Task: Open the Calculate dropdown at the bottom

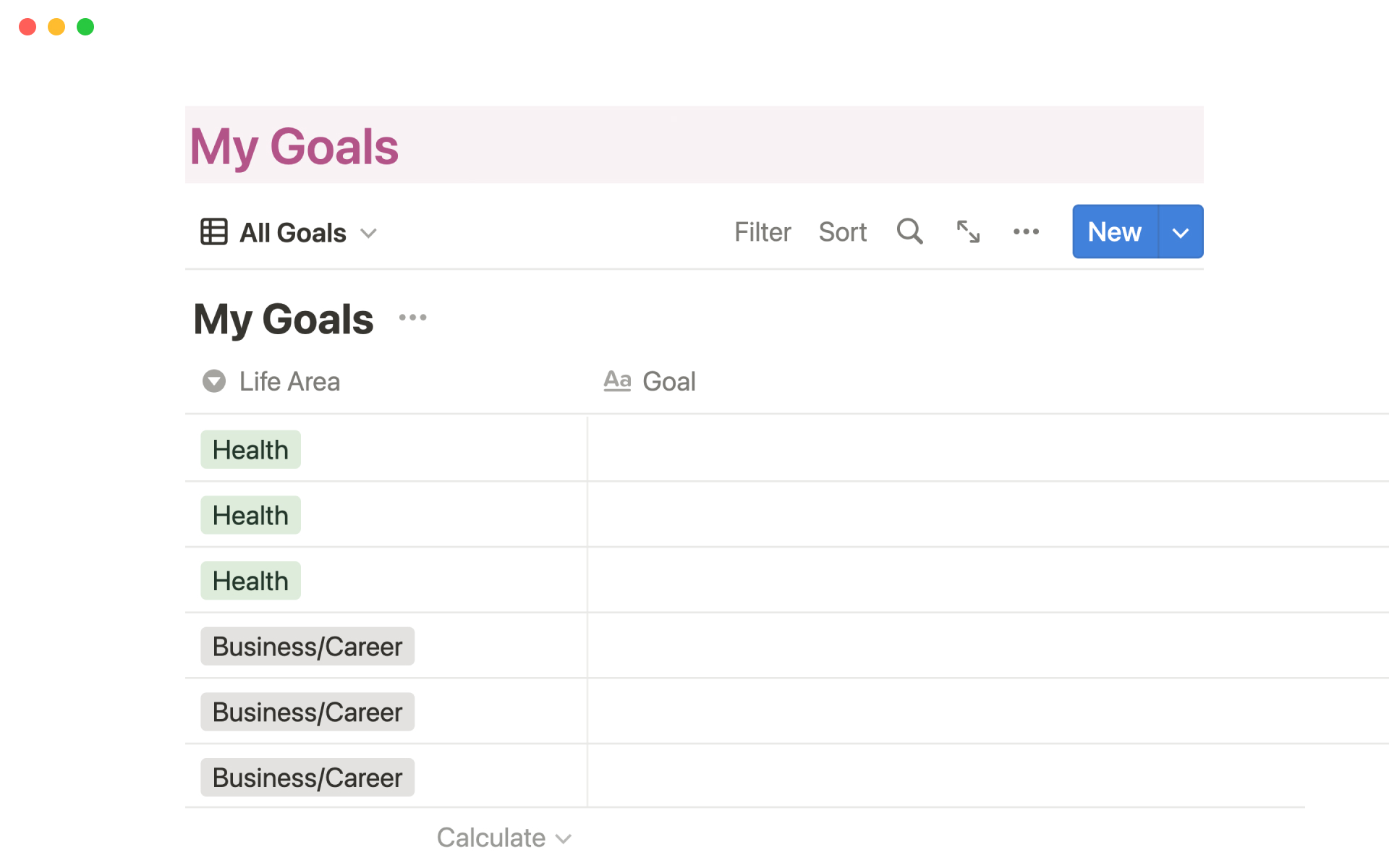Action: pos(504,837)
